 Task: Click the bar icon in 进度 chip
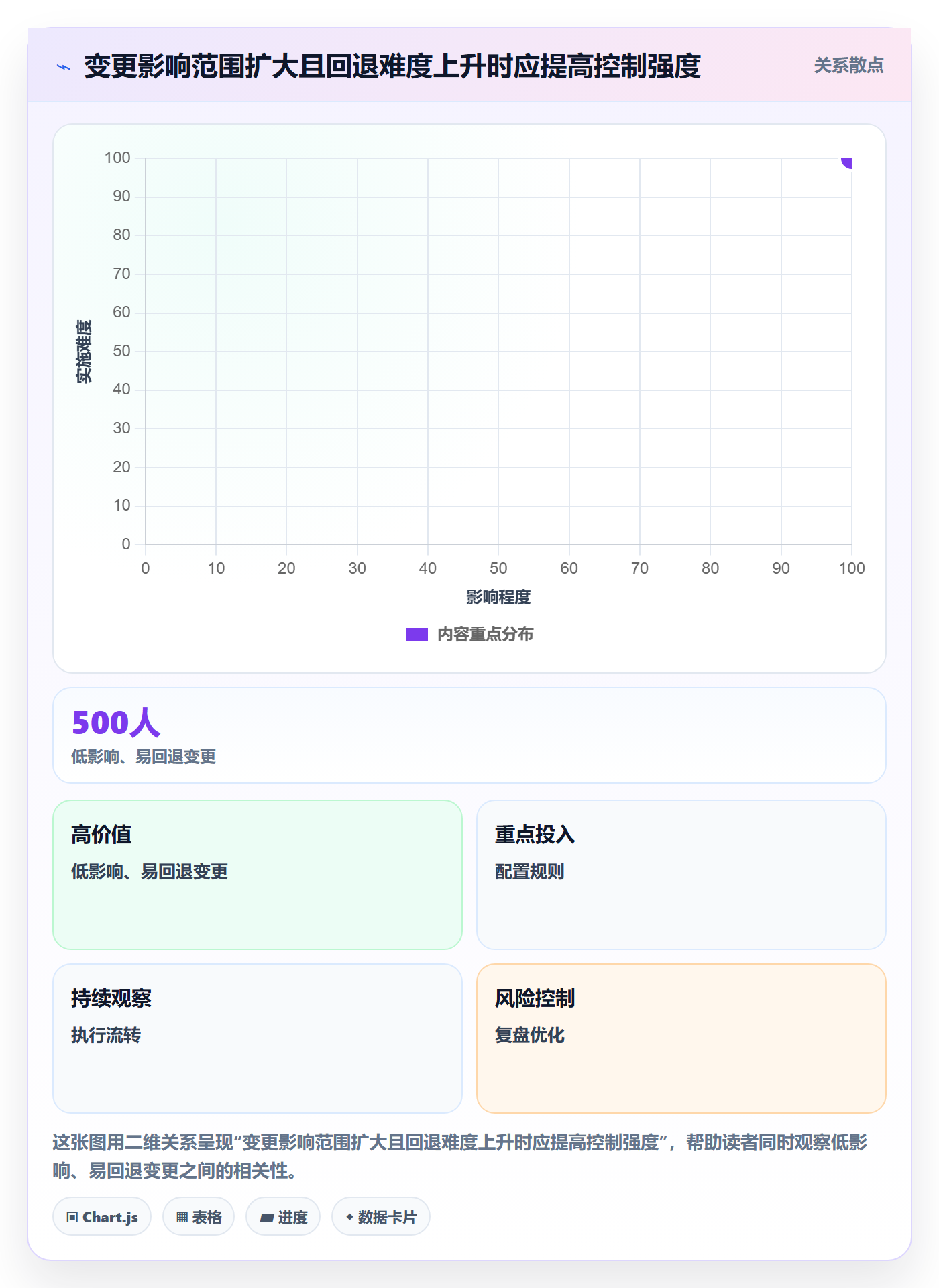266,1218
